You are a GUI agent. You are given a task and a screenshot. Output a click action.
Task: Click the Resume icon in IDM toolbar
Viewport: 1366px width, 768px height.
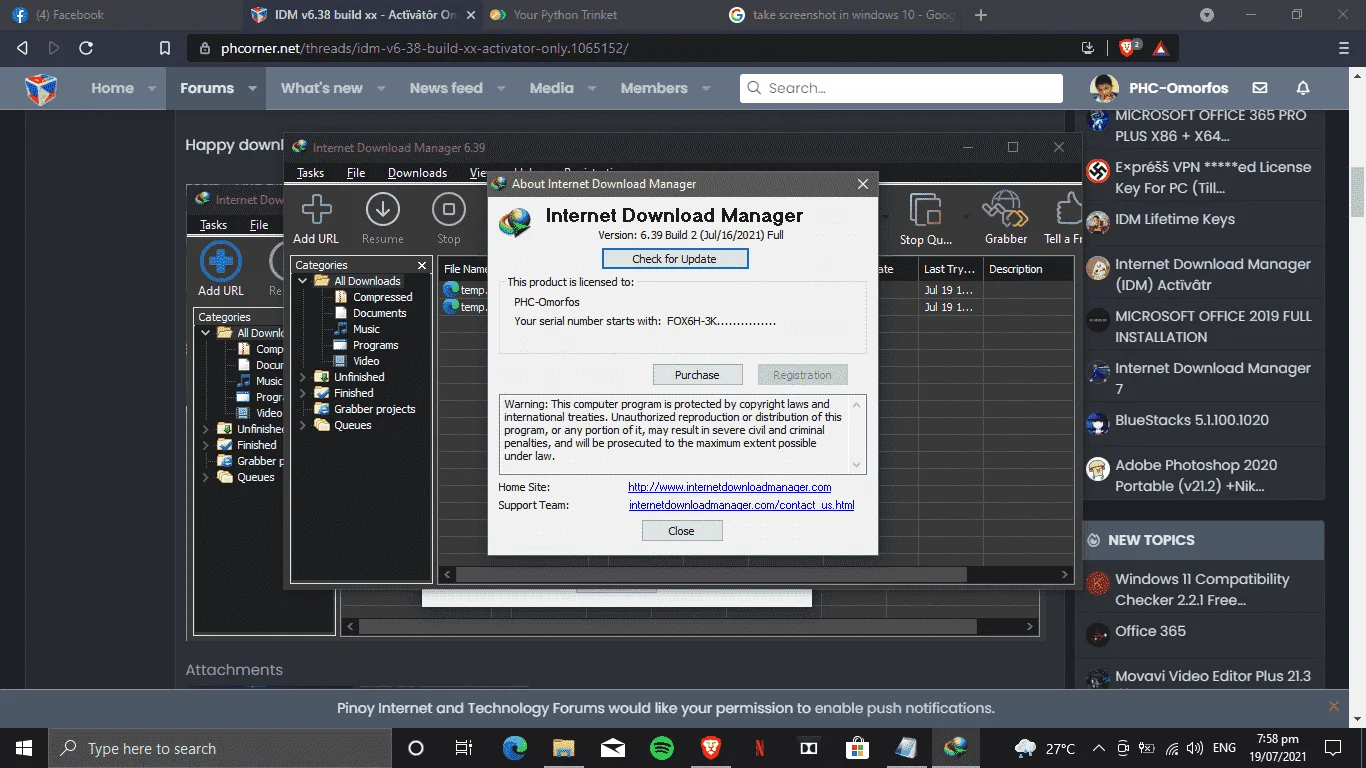pyautogui.click(x=383, y=209)
